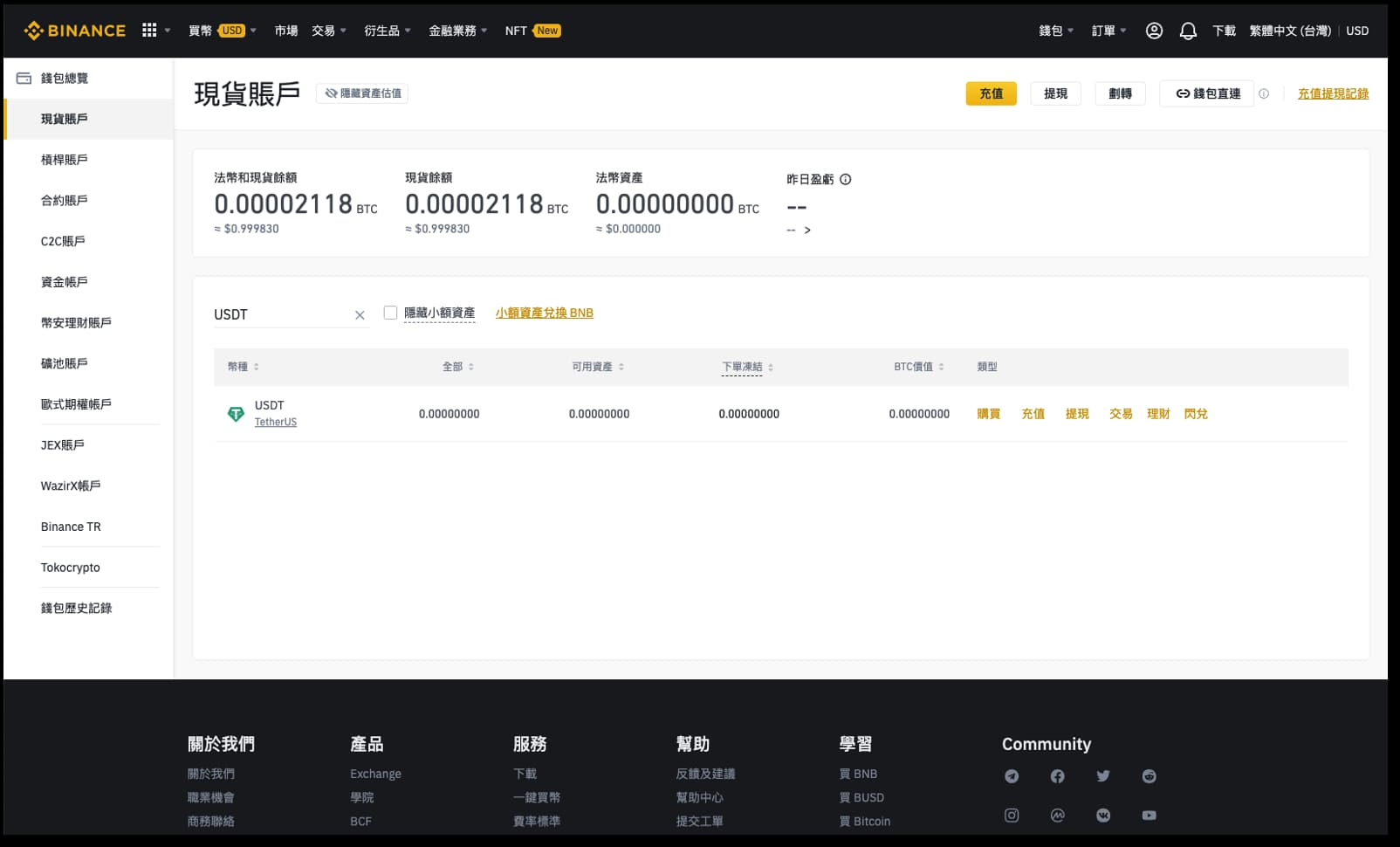Open the 充值提現記錄 link
Image resolution: width=1400 pixels, height=847 pixels.
tap(1333, 93)
